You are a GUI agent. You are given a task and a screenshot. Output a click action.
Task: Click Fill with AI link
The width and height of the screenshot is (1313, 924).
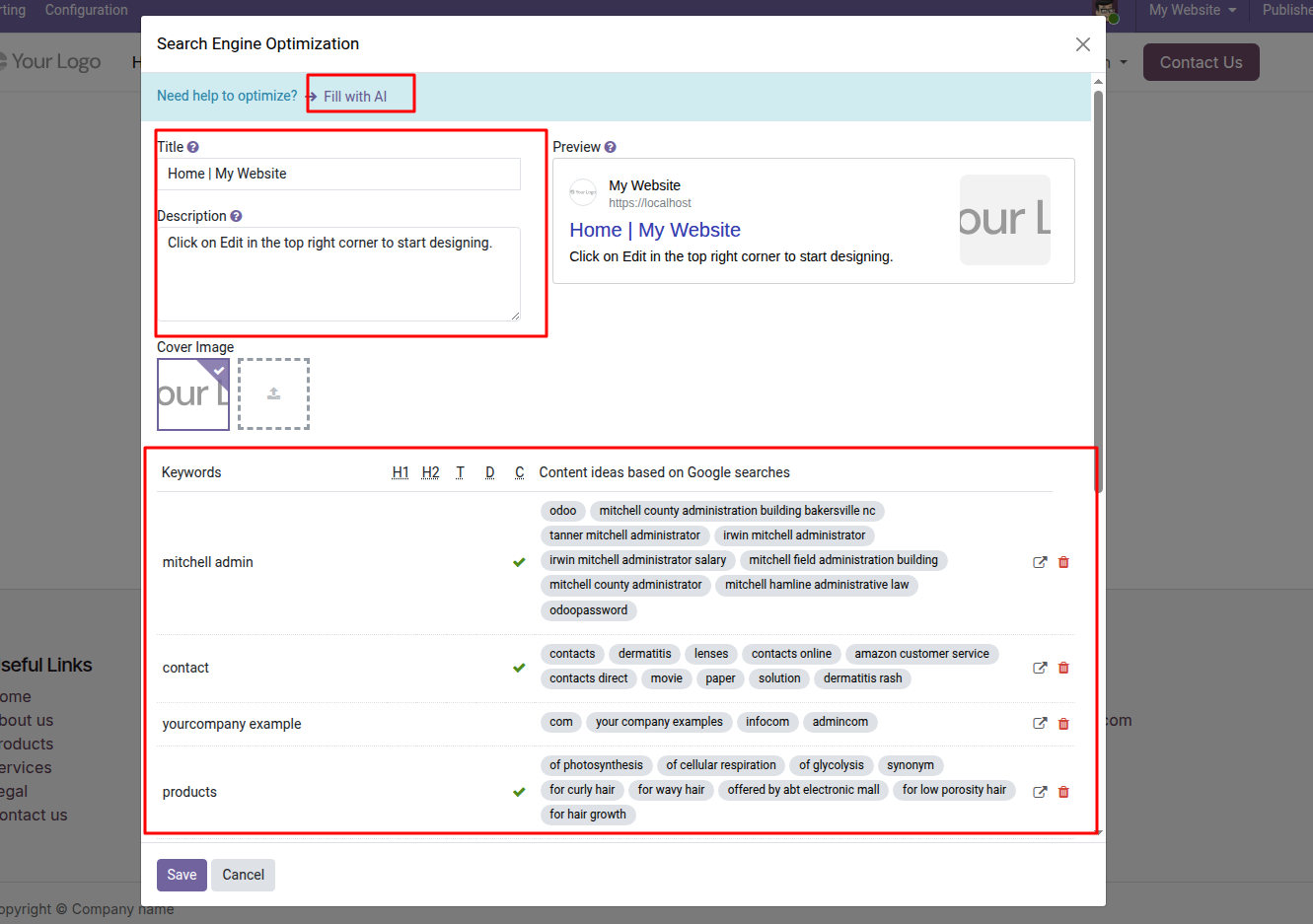point(355,97)
